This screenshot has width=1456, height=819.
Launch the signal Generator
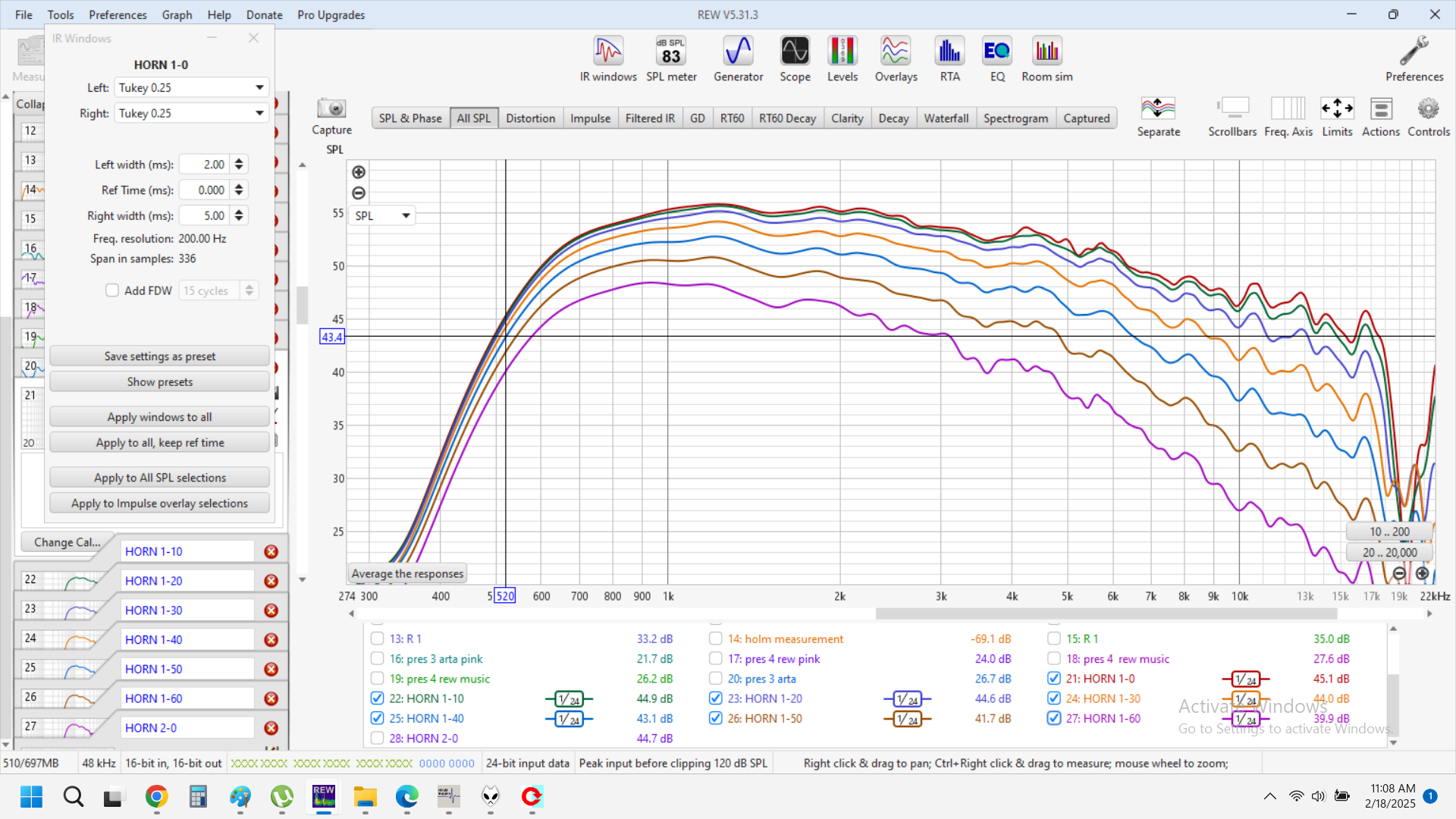pyautogui.click(x=738, y=59)
